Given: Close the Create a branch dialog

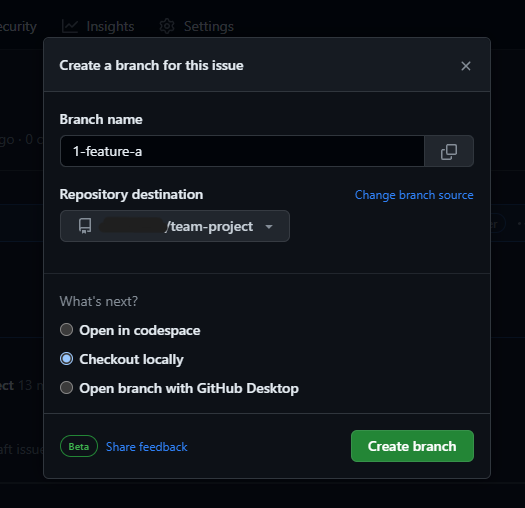Looking at the screenshot, I should [466, 66].
